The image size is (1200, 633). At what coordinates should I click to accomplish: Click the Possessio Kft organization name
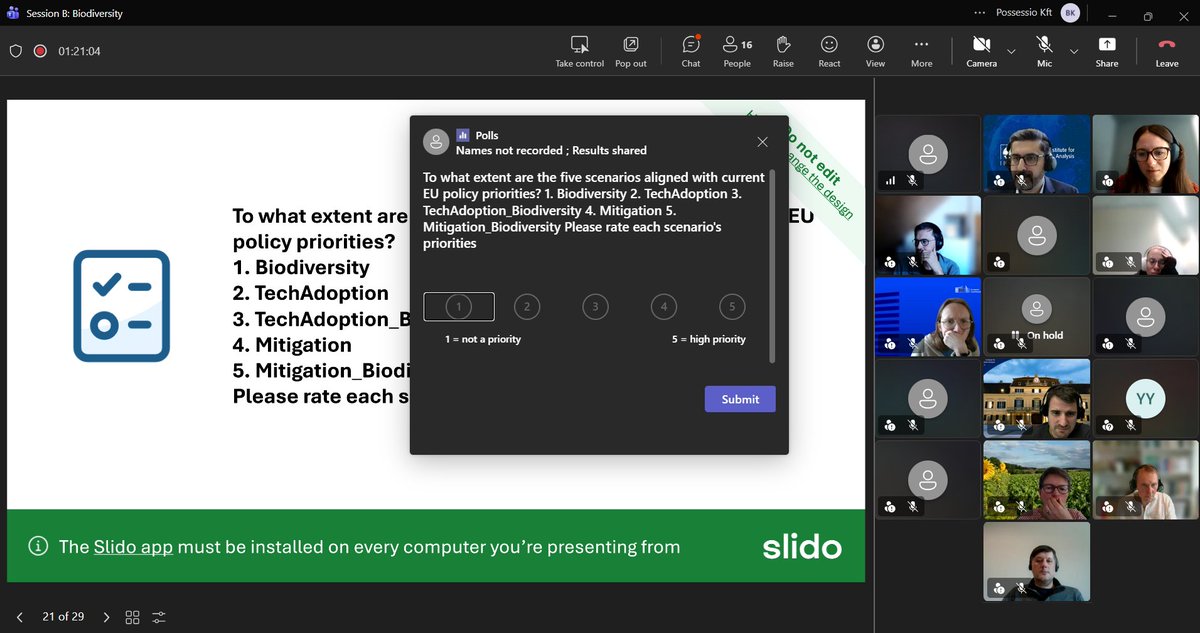1025,13
